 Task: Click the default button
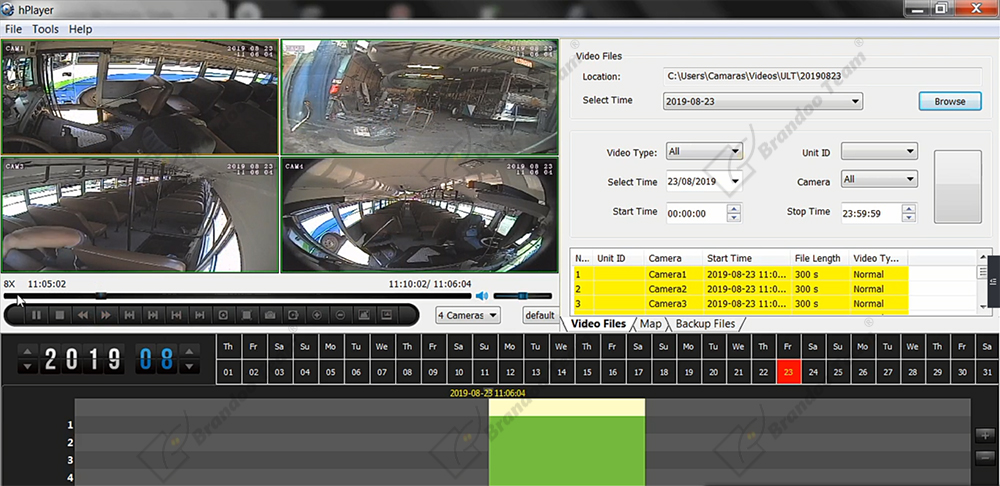(x=539, y=315)
